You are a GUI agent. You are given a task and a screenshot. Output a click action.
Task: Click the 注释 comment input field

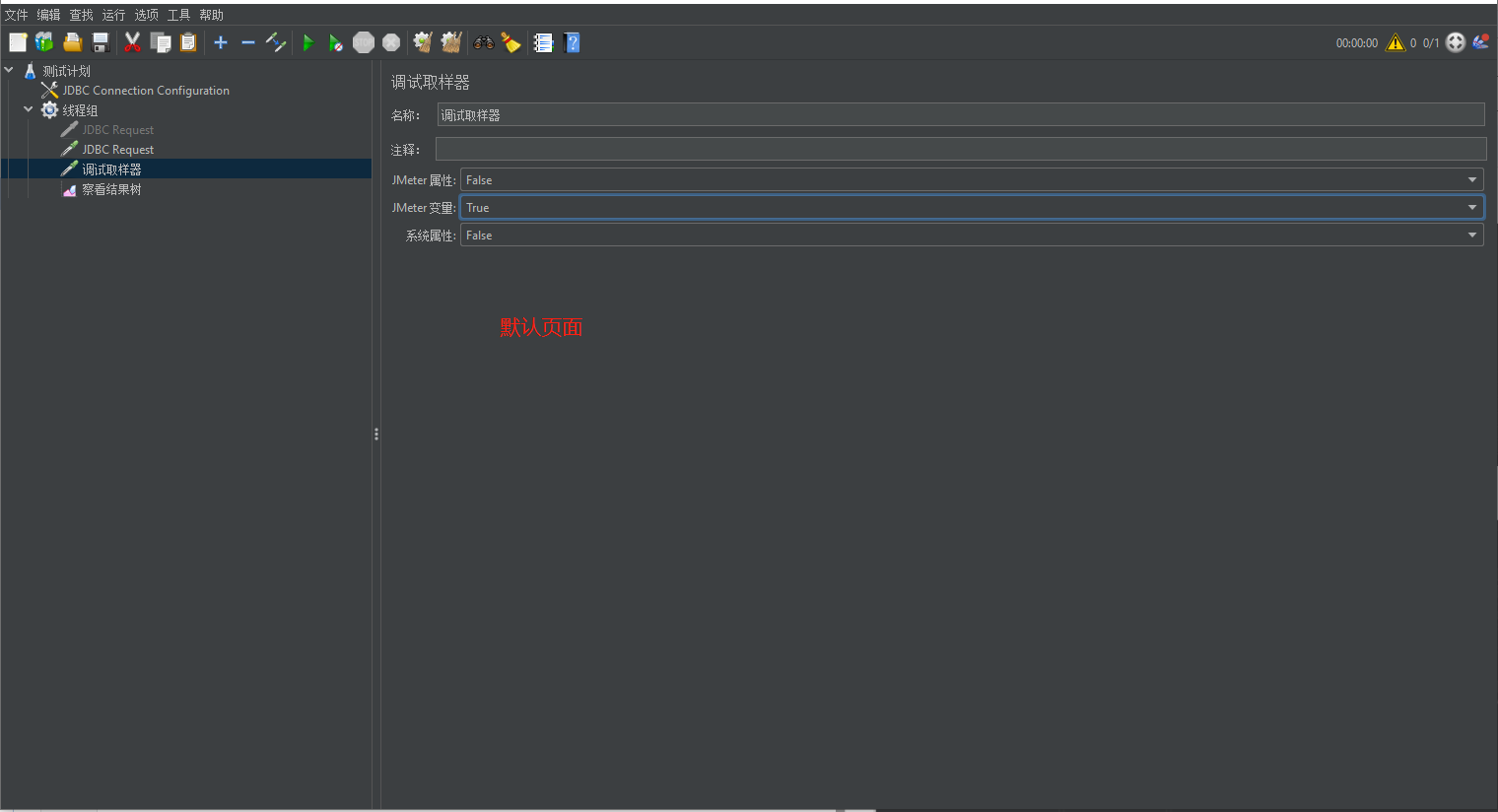(961, 149)
